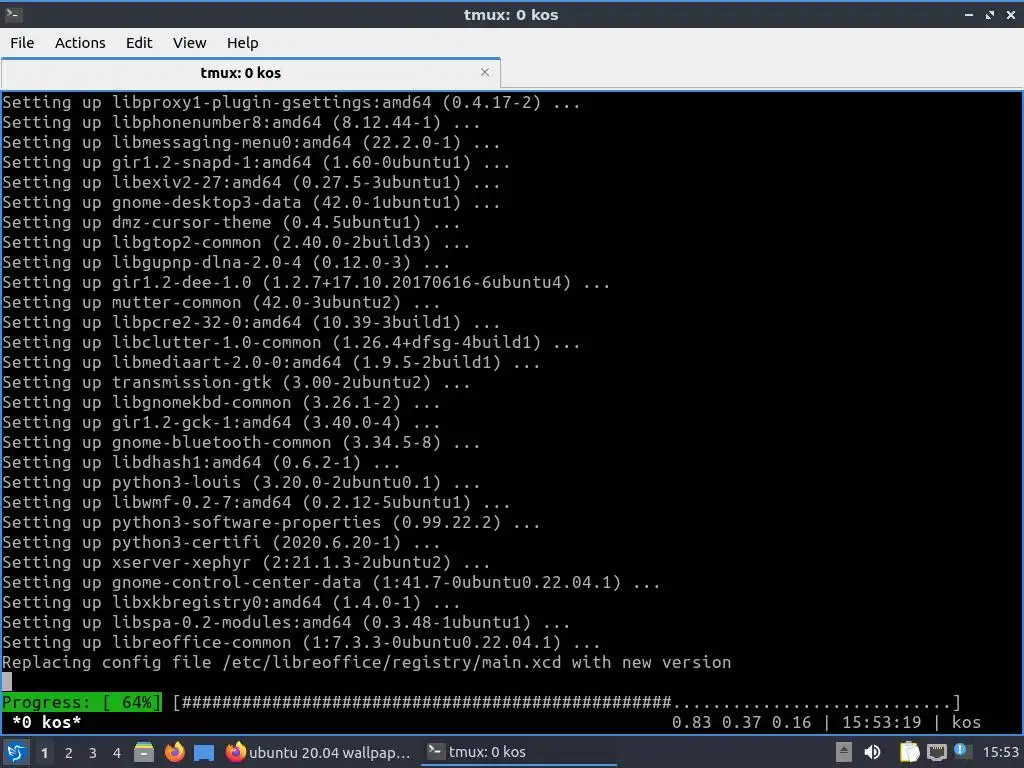Click the terminal icon in title bar
Screen dimensions: 1024x768
pos(13,14)
